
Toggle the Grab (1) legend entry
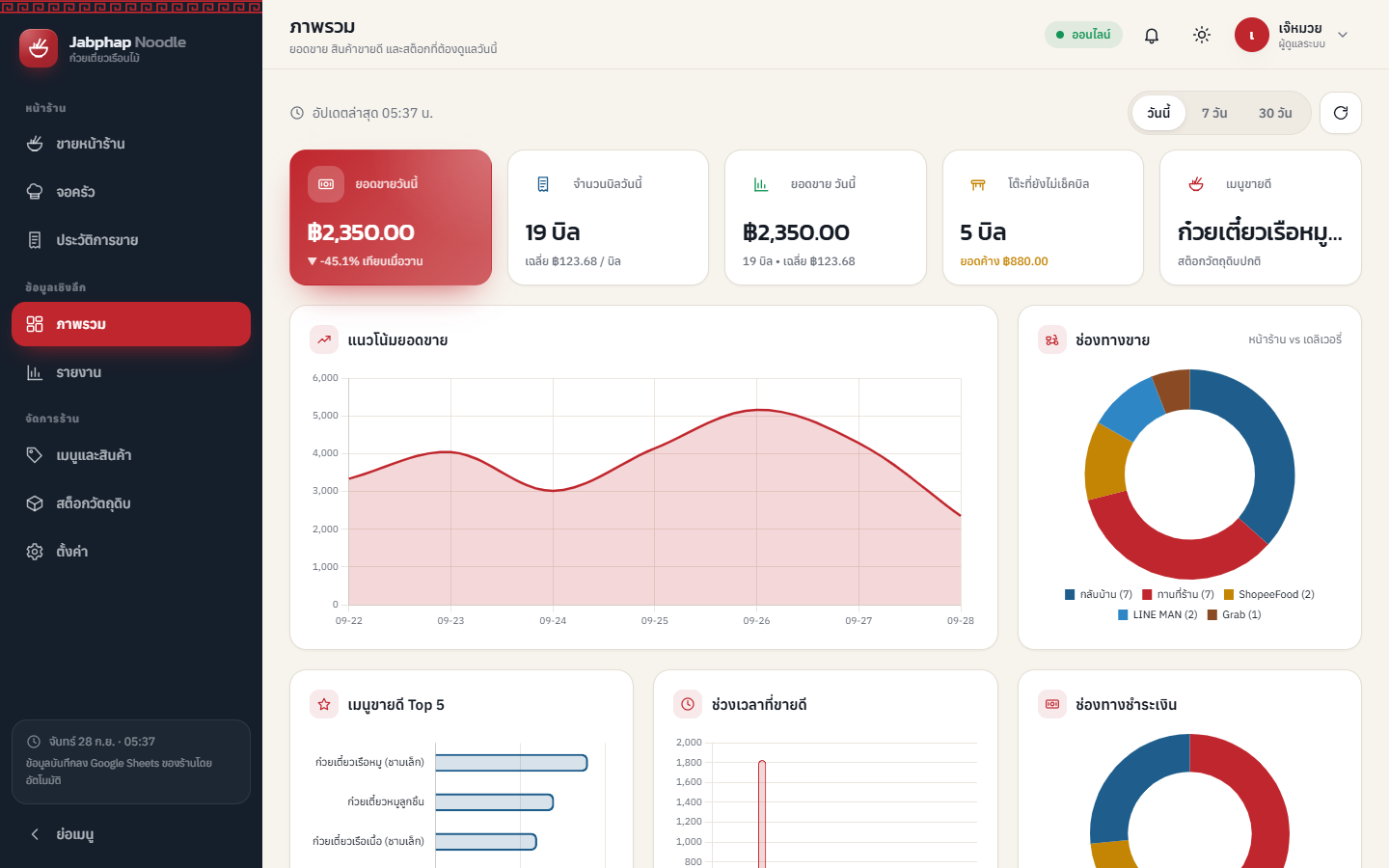tap(1234, 615)
